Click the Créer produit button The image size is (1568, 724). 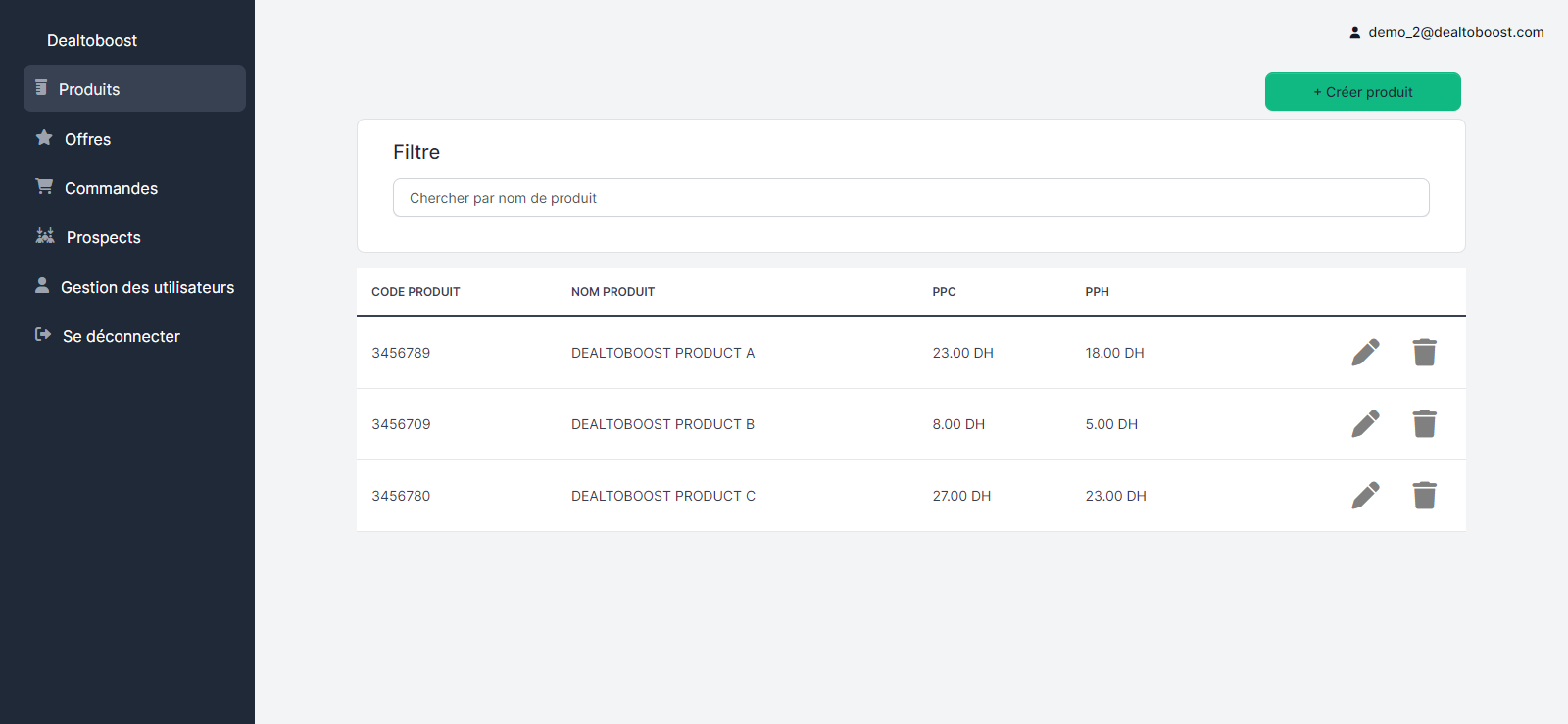tap(1363, 91)
